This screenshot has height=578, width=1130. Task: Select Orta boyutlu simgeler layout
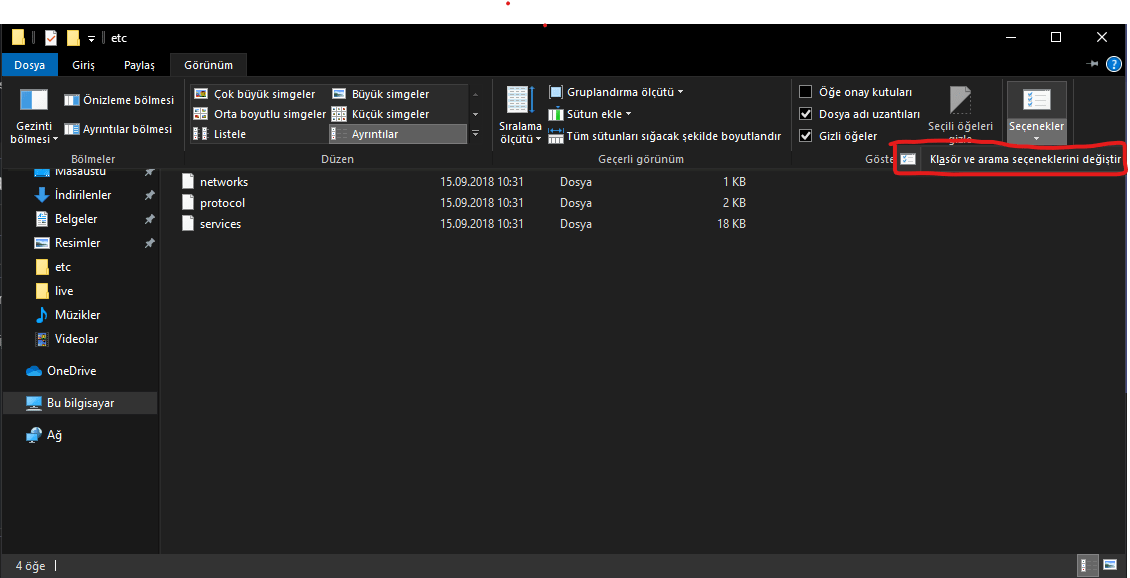click(259, 114)
